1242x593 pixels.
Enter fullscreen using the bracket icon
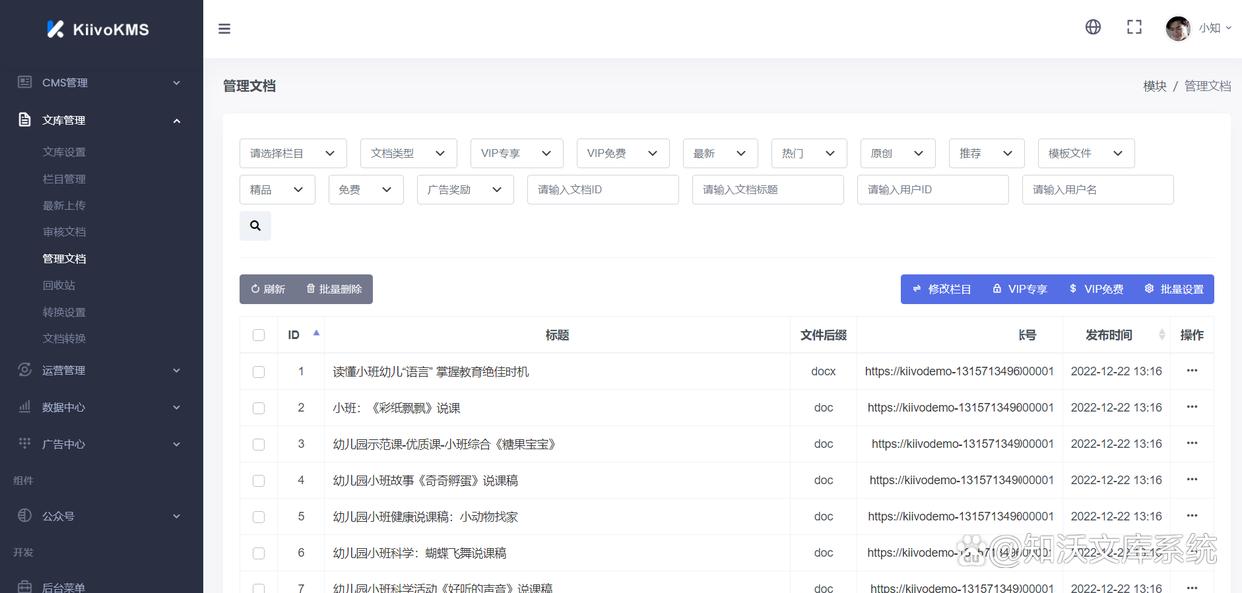(1133, 26)
